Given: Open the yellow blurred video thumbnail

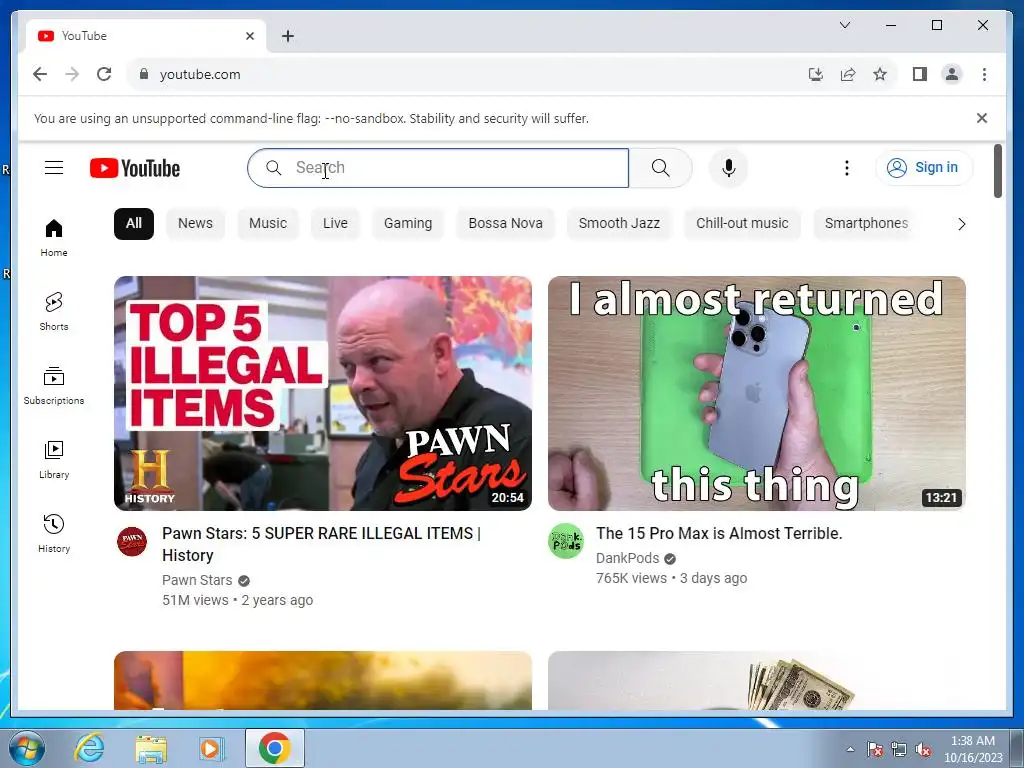Looking at the screenshot, I should [x=323, y=680].
